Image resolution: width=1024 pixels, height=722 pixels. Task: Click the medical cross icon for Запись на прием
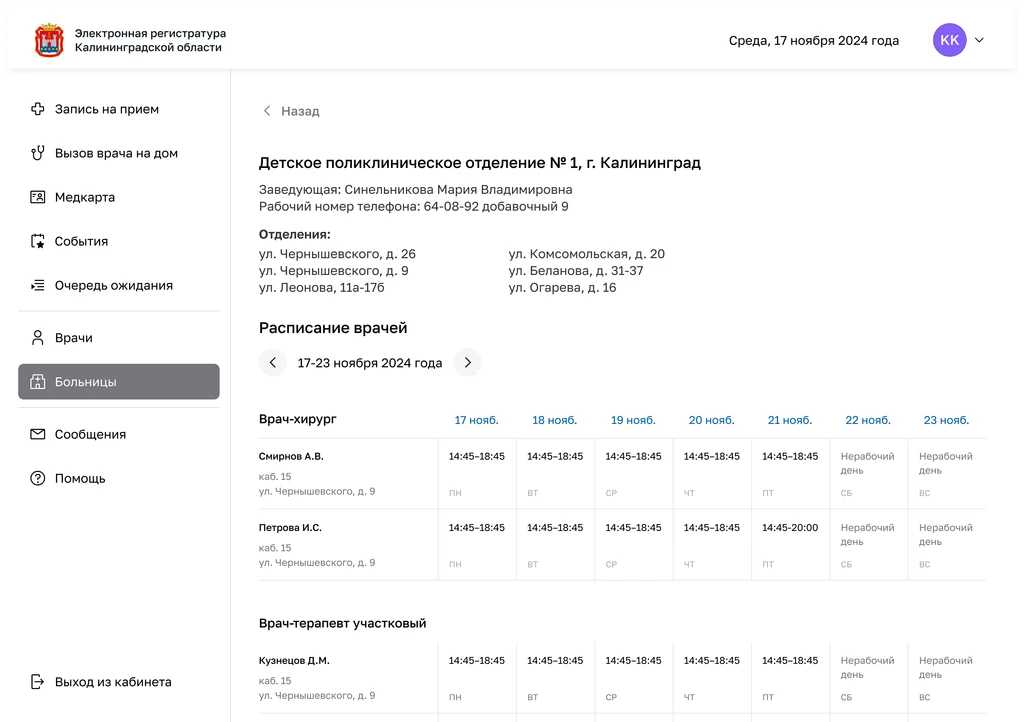coord(38,109)
